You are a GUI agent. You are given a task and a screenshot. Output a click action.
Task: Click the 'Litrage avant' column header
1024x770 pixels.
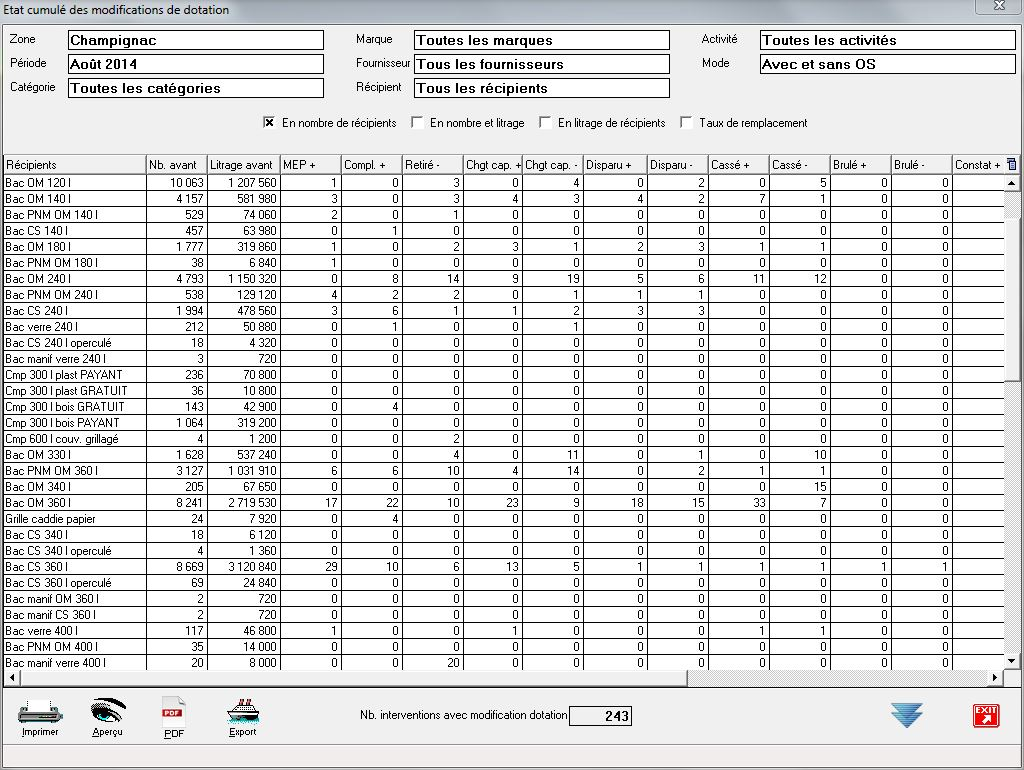(x=242, y=165)
